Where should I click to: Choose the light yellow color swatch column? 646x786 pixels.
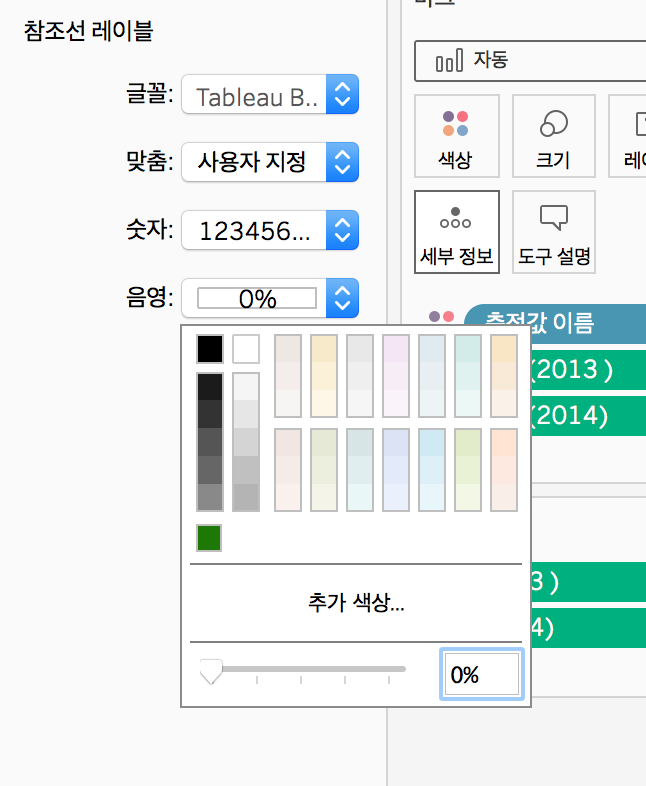tap(324, 376)
